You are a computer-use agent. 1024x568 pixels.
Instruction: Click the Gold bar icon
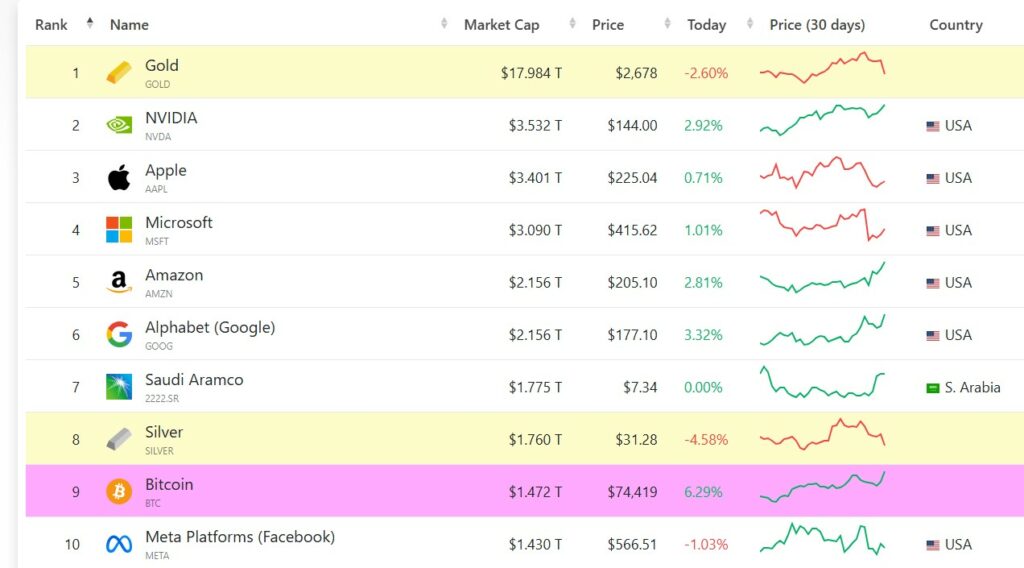[x=119, y=73]
